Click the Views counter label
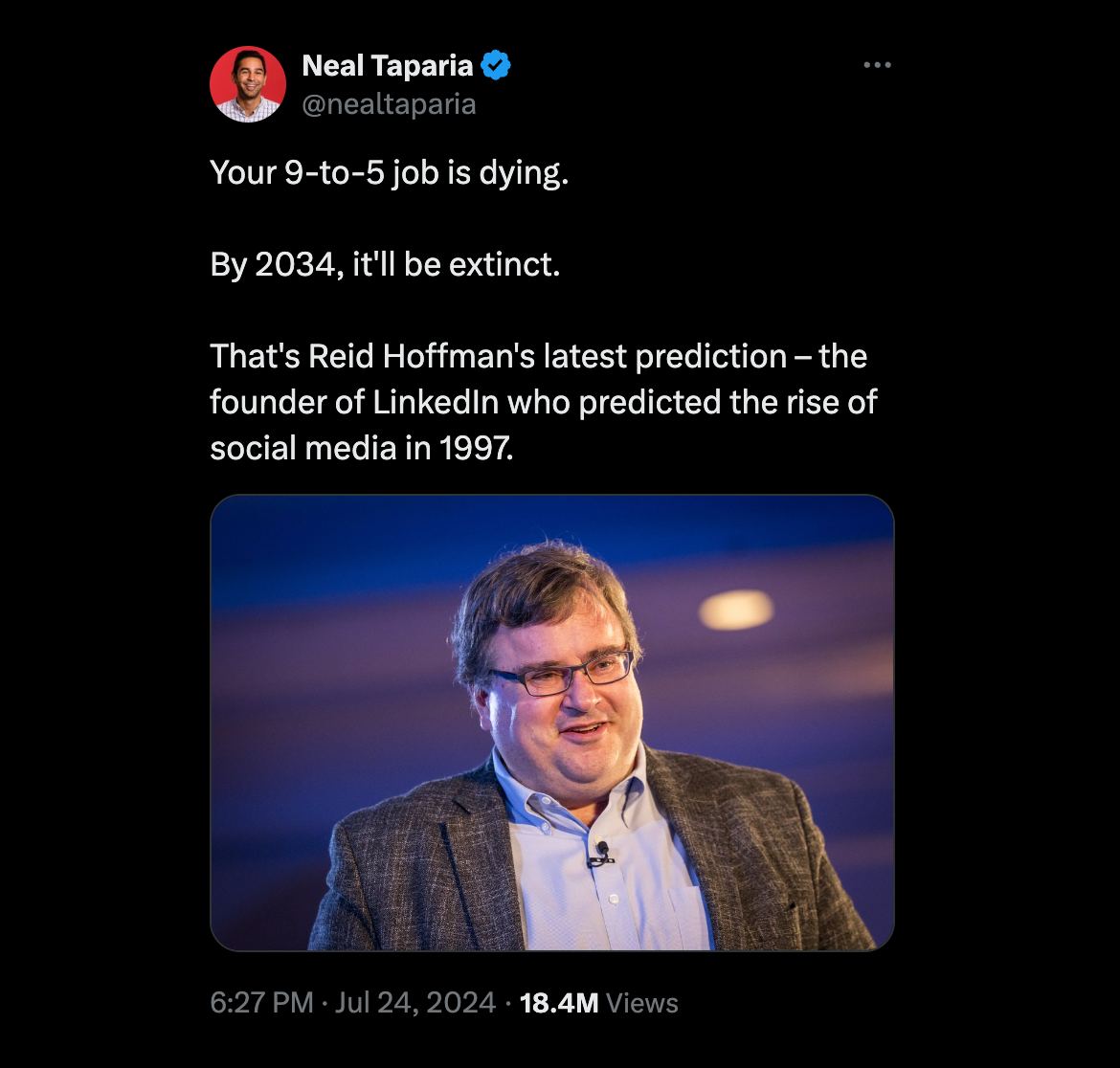This screenshot has height=1068, width=1120. pyautogui.click(x=645, y=1003)
